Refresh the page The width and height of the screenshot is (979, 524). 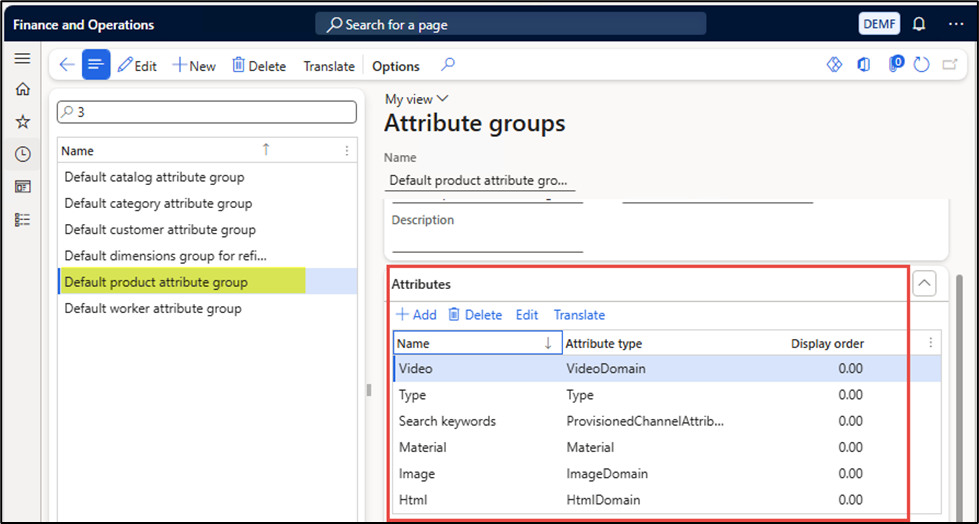[x=922, y=65]
